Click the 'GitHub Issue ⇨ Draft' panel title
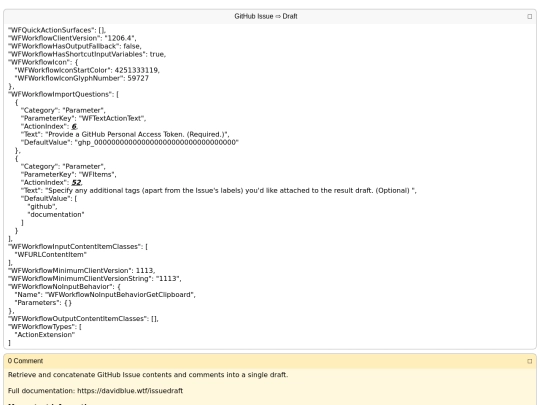The image size is (540, 405). pyautogui.click(x=266, y=16)
